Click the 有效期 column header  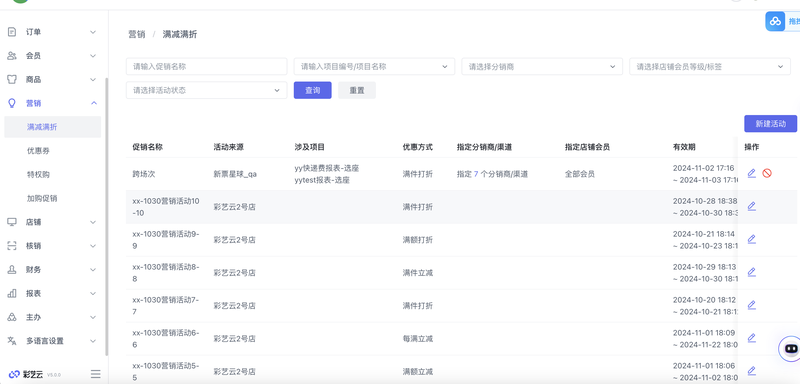point(684,147)
